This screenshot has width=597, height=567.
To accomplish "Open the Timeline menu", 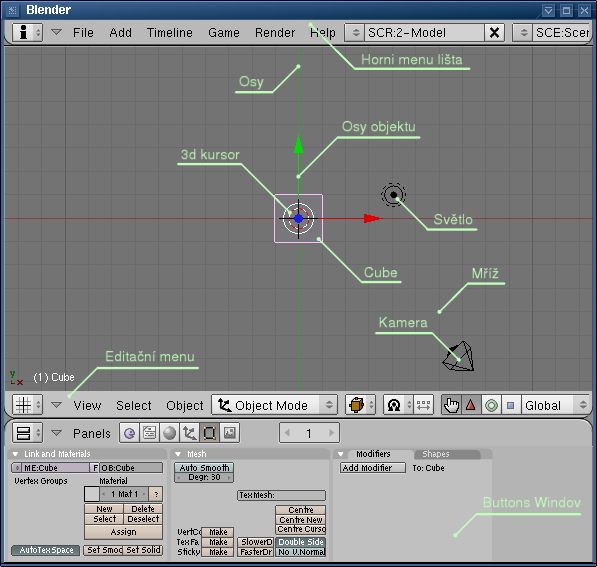I will [170, 33].
